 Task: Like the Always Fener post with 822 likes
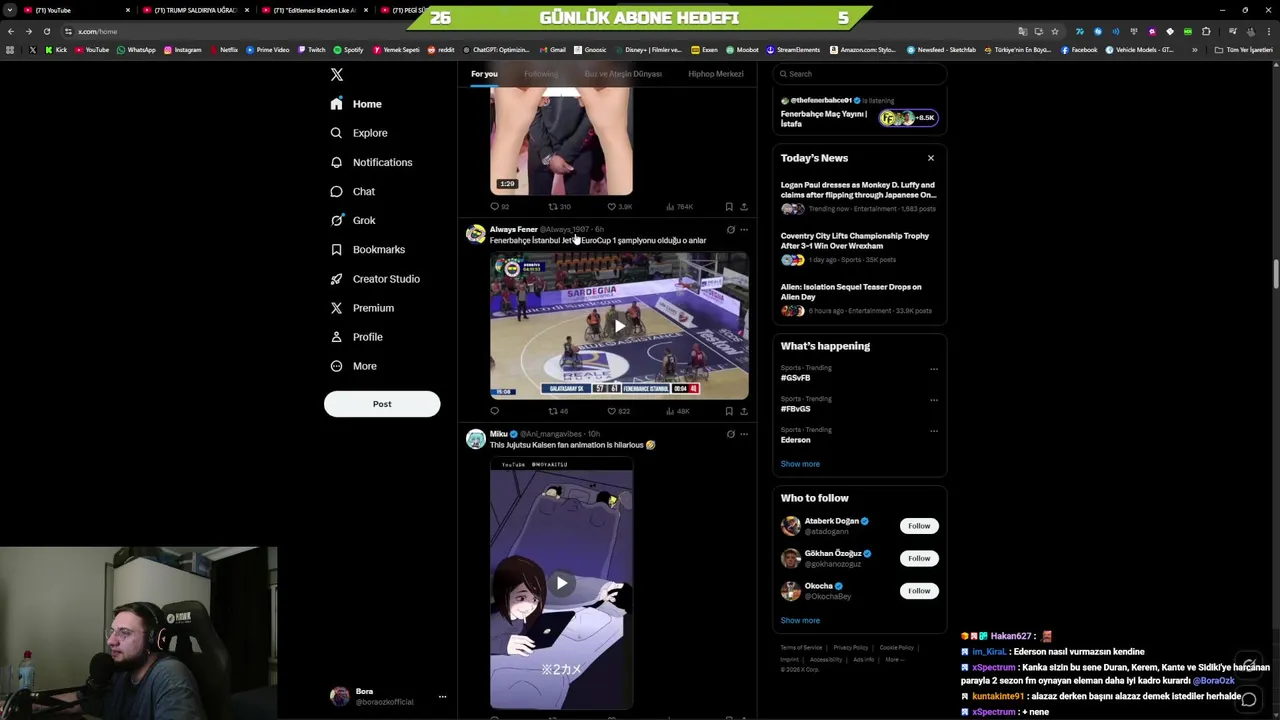pyautogui.click(x=619, y=411)
